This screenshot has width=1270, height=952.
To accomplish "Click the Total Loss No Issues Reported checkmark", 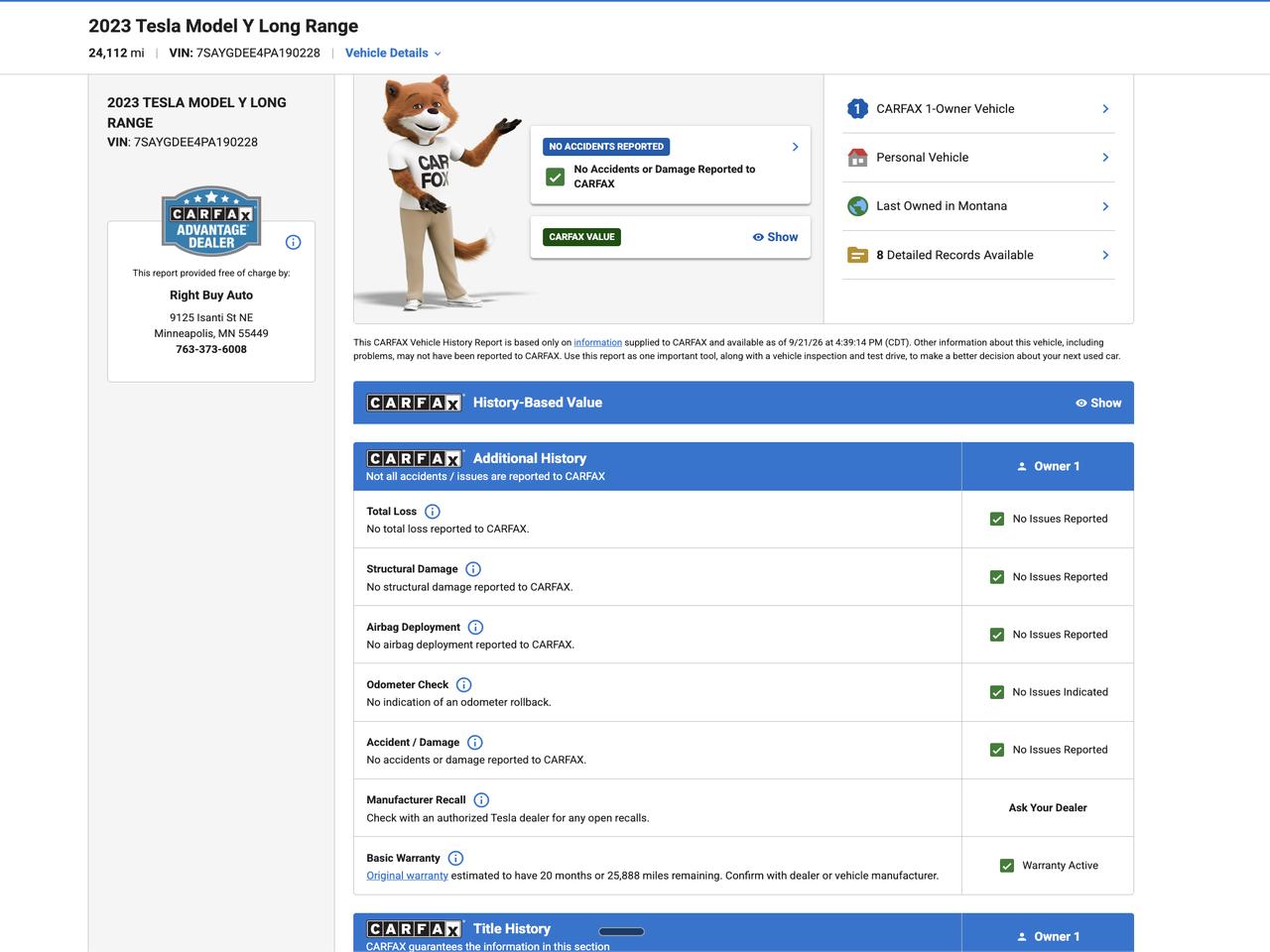I will [x=997, y=519].
